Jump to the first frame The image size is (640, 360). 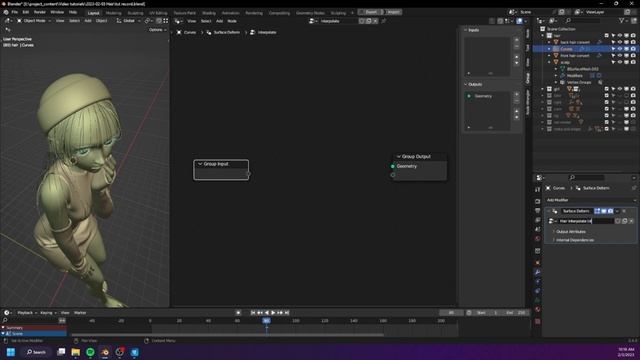tap(253, 313)
